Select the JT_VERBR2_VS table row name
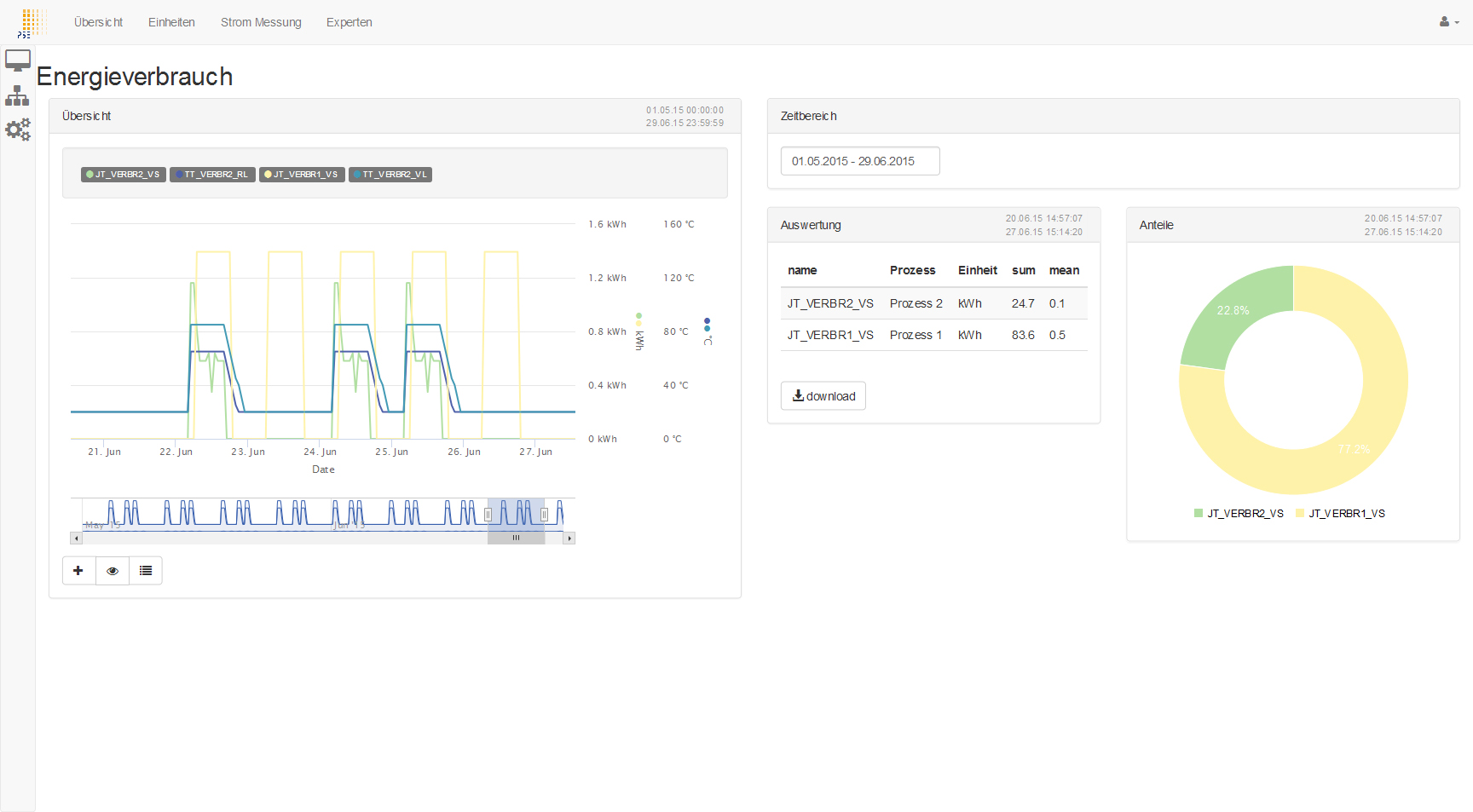Screen dimensions: 1473x812 tap(830, 303)
